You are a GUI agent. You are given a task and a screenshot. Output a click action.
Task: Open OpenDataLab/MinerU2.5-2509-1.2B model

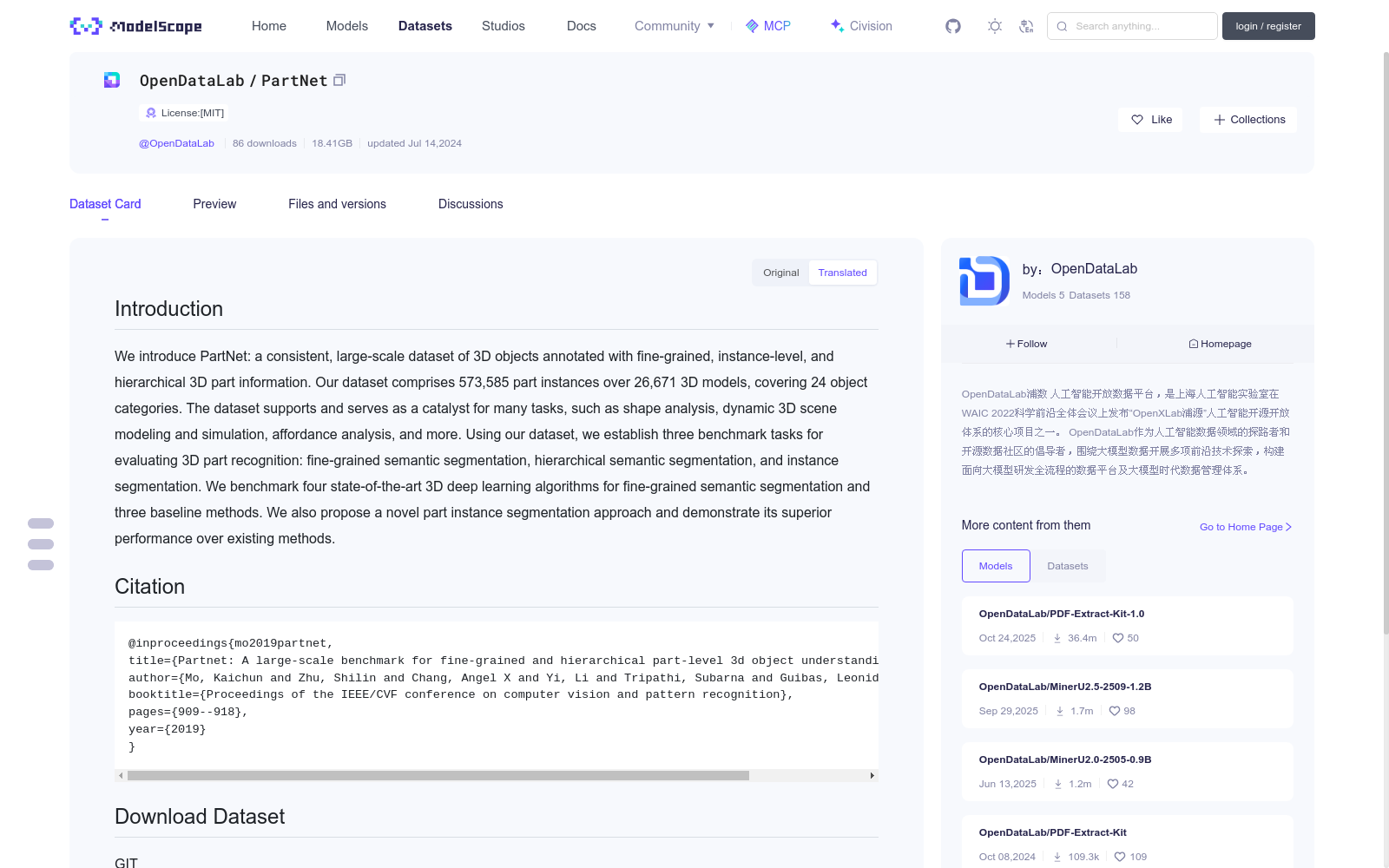(1065, 687)
